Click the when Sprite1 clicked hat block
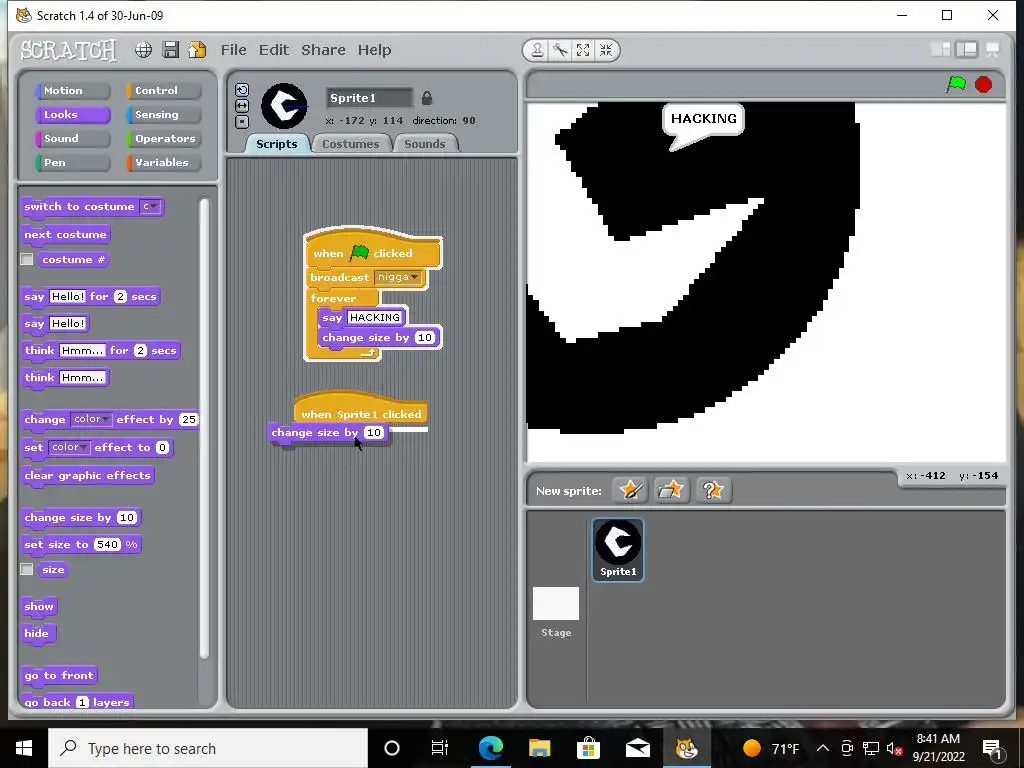This screenshot has width=1024, height=768. (x=361, y=408)
